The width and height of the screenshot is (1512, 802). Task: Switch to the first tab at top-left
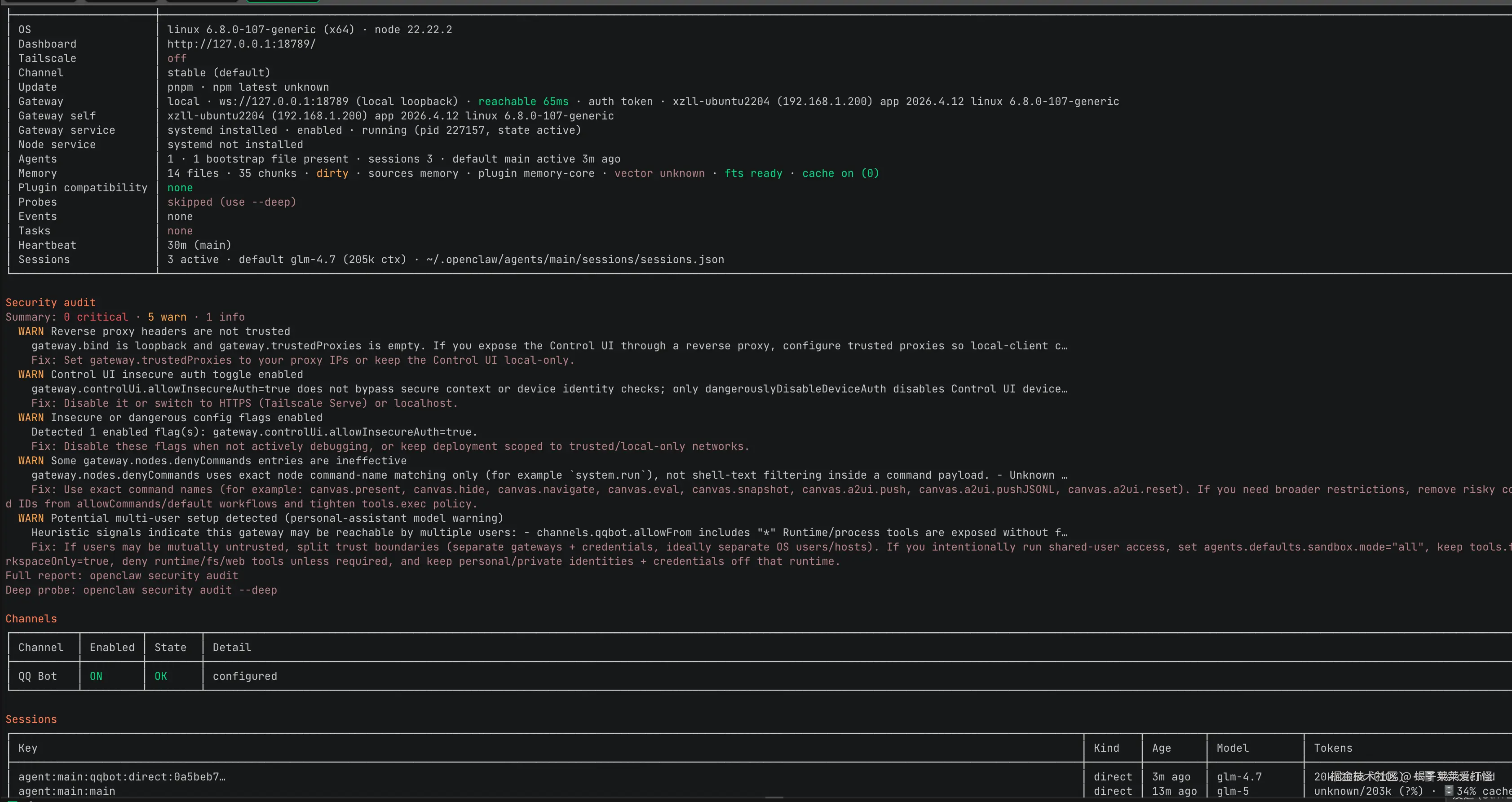point(40,1)
